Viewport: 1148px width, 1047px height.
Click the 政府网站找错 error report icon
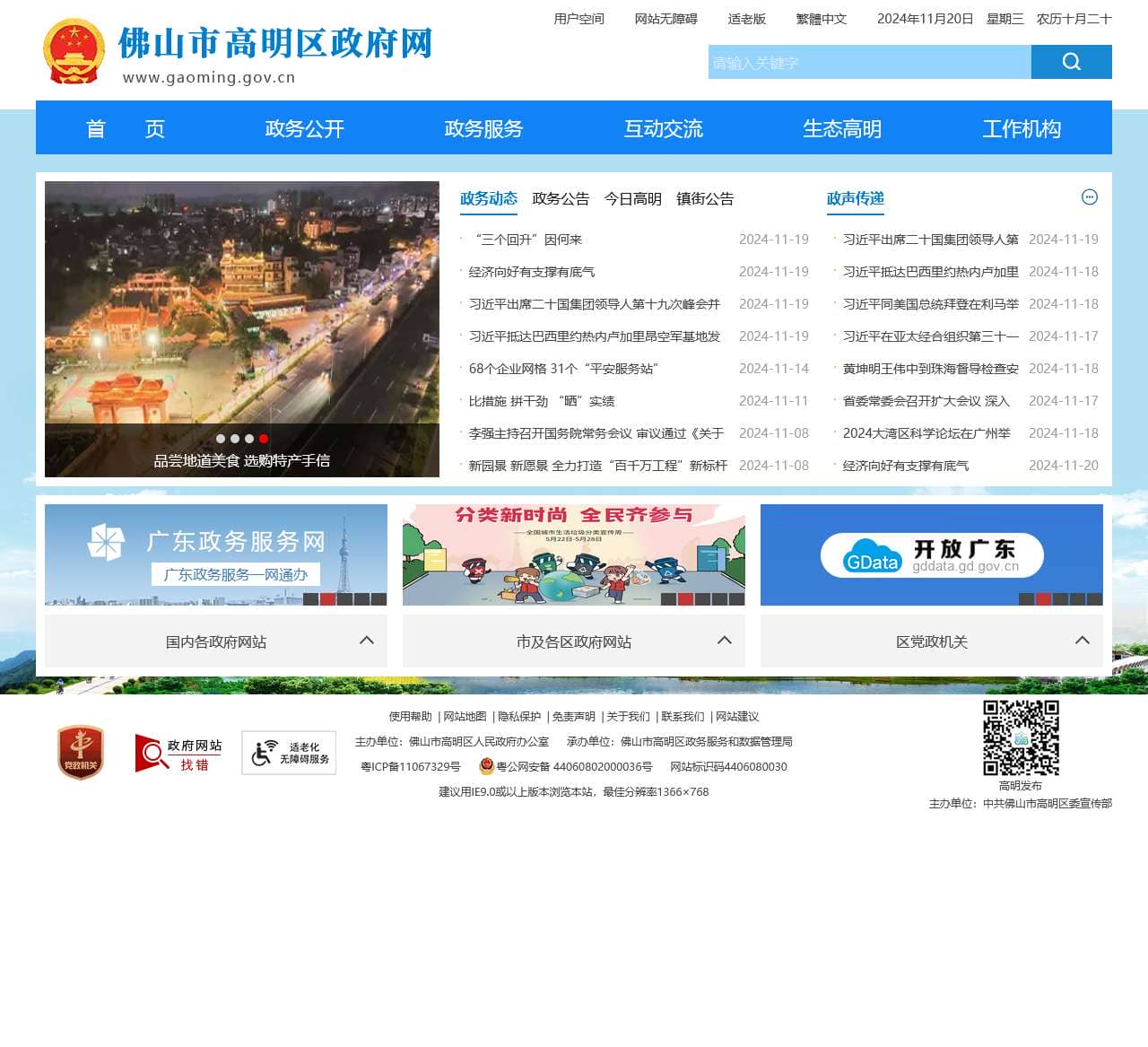point(178,754)
